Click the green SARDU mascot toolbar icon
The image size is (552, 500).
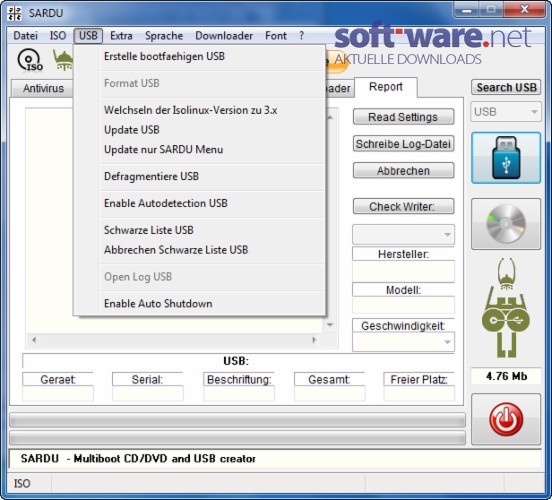pyautogui.click(x=63, y=60)
